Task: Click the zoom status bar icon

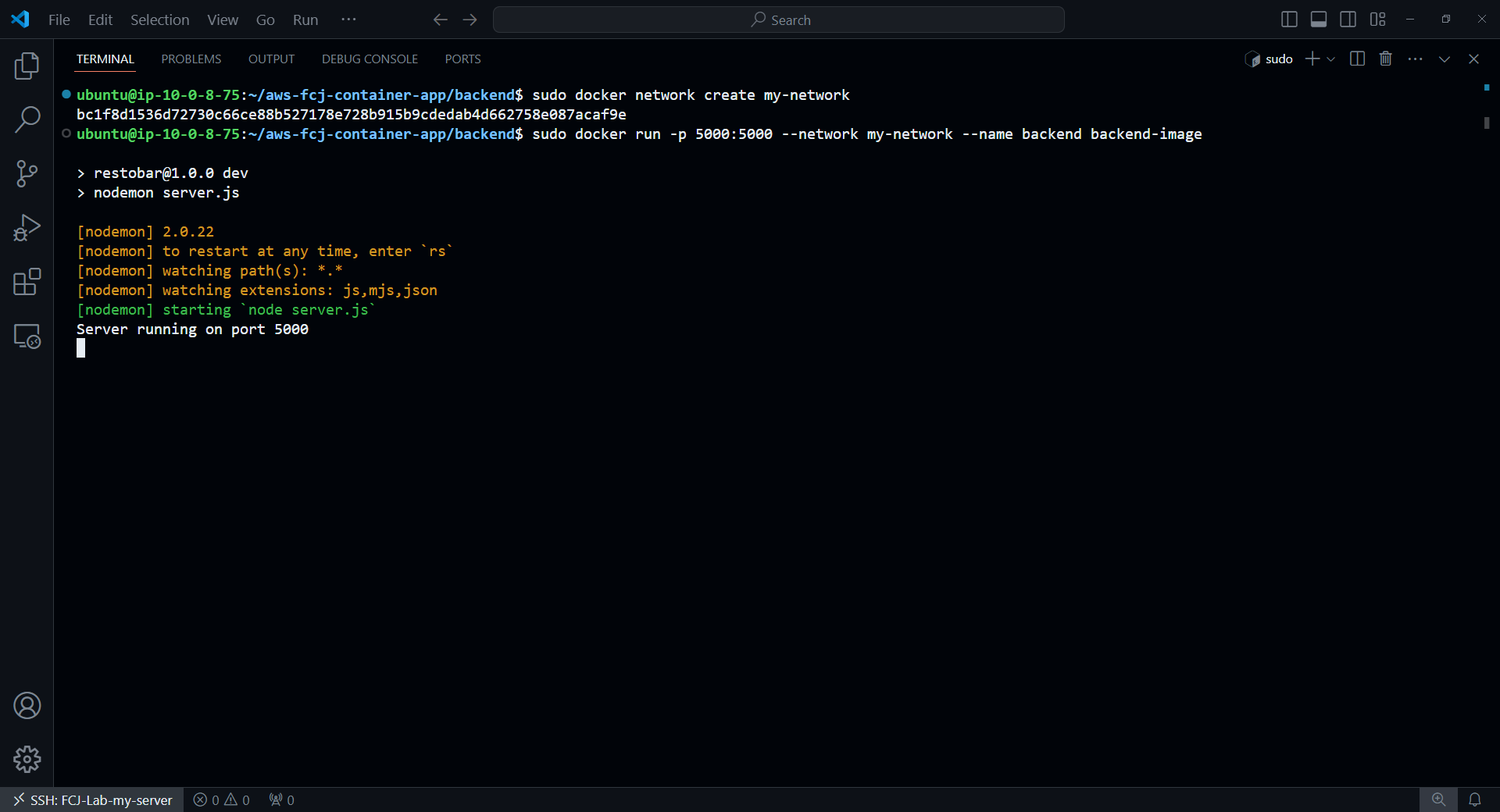Action: coord(1438,800)
